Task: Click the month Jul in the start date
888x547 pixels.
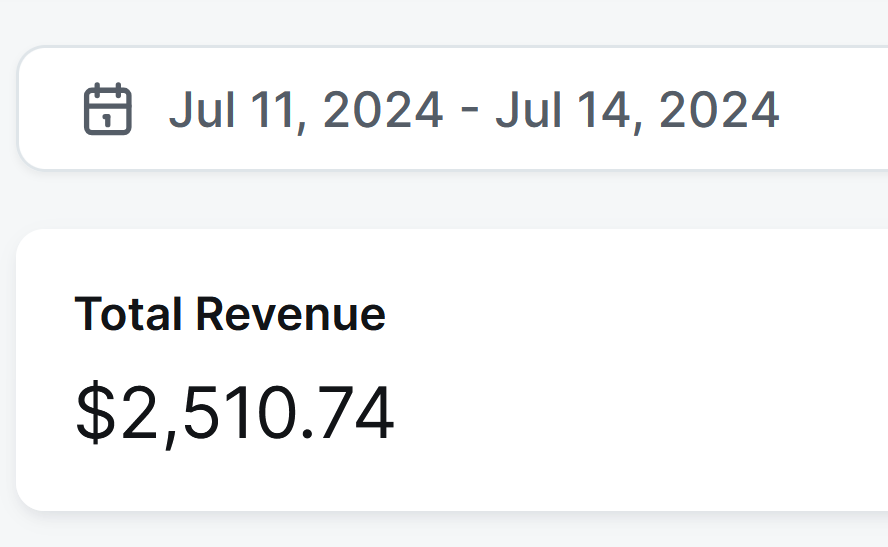Action: 202,110
